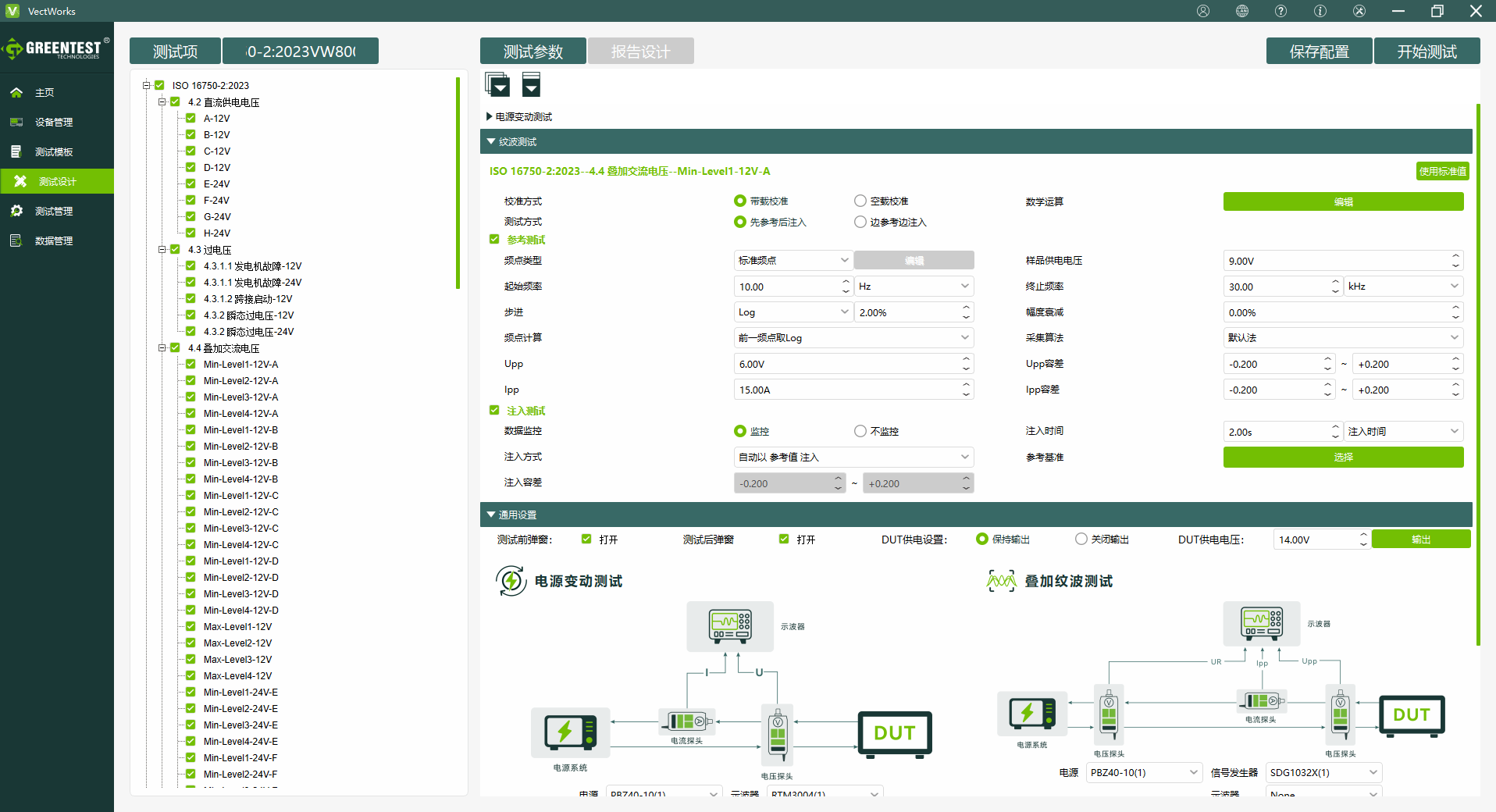Click the stacked-pages expand-all icon
Screen dimensions: 1496x812
coord(497,84)
